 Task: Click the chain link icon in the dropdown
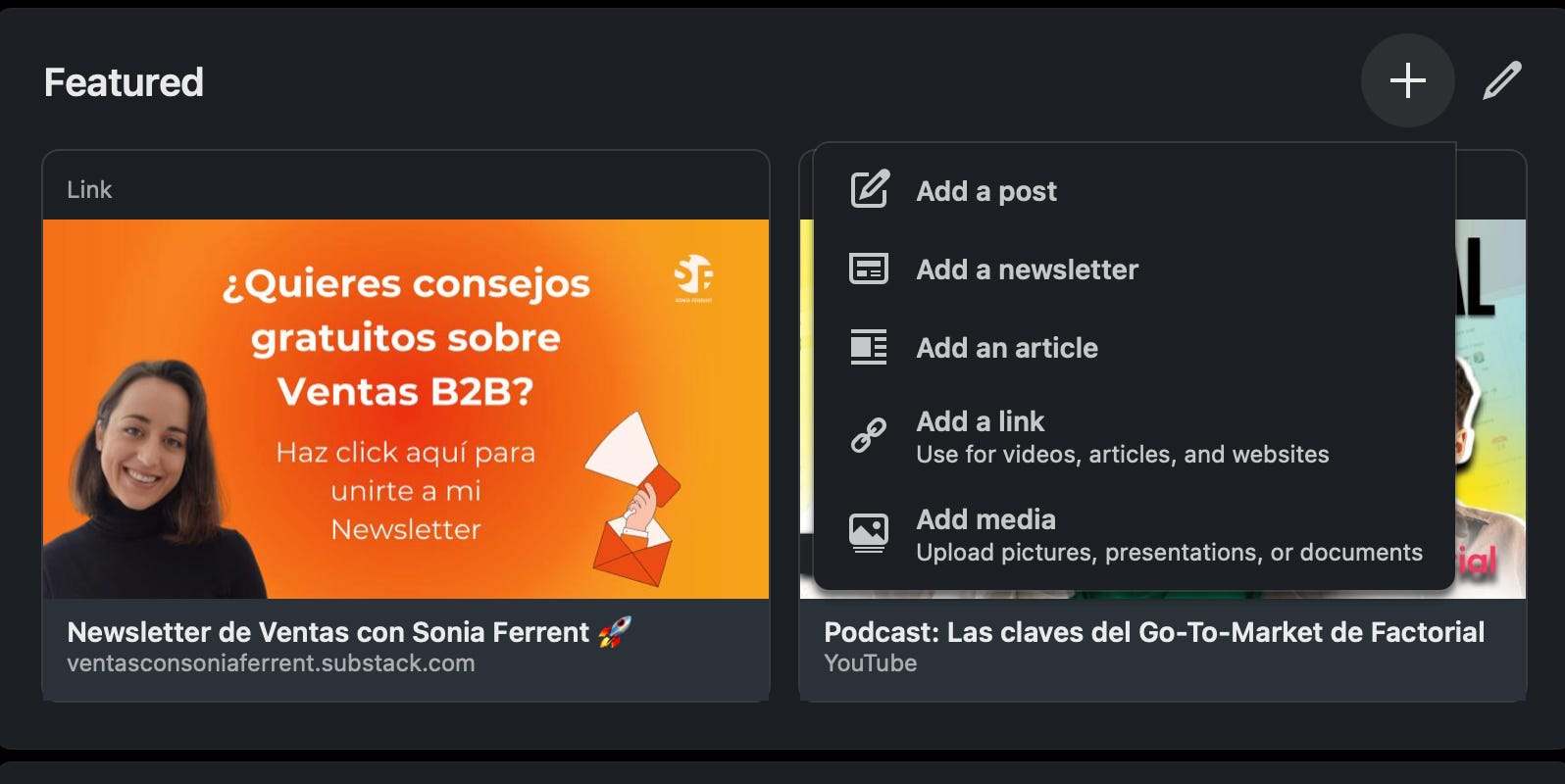pos(869,434)
